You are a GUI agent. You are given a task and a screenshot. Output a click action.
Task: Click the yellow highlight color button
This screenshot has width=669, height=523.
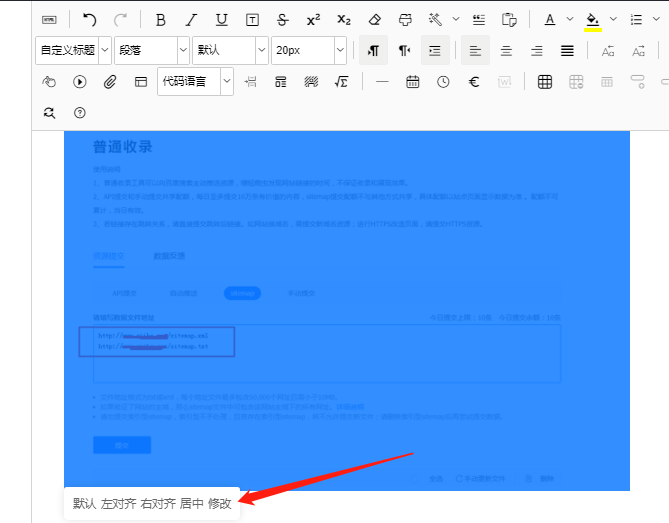click(x=592, y=19)
